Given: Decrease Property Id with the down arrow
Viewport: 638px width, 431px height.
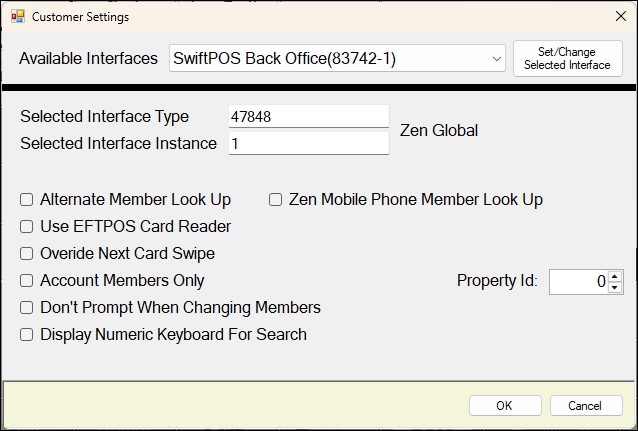Looking at the screenshot, I should coord(615,288).
